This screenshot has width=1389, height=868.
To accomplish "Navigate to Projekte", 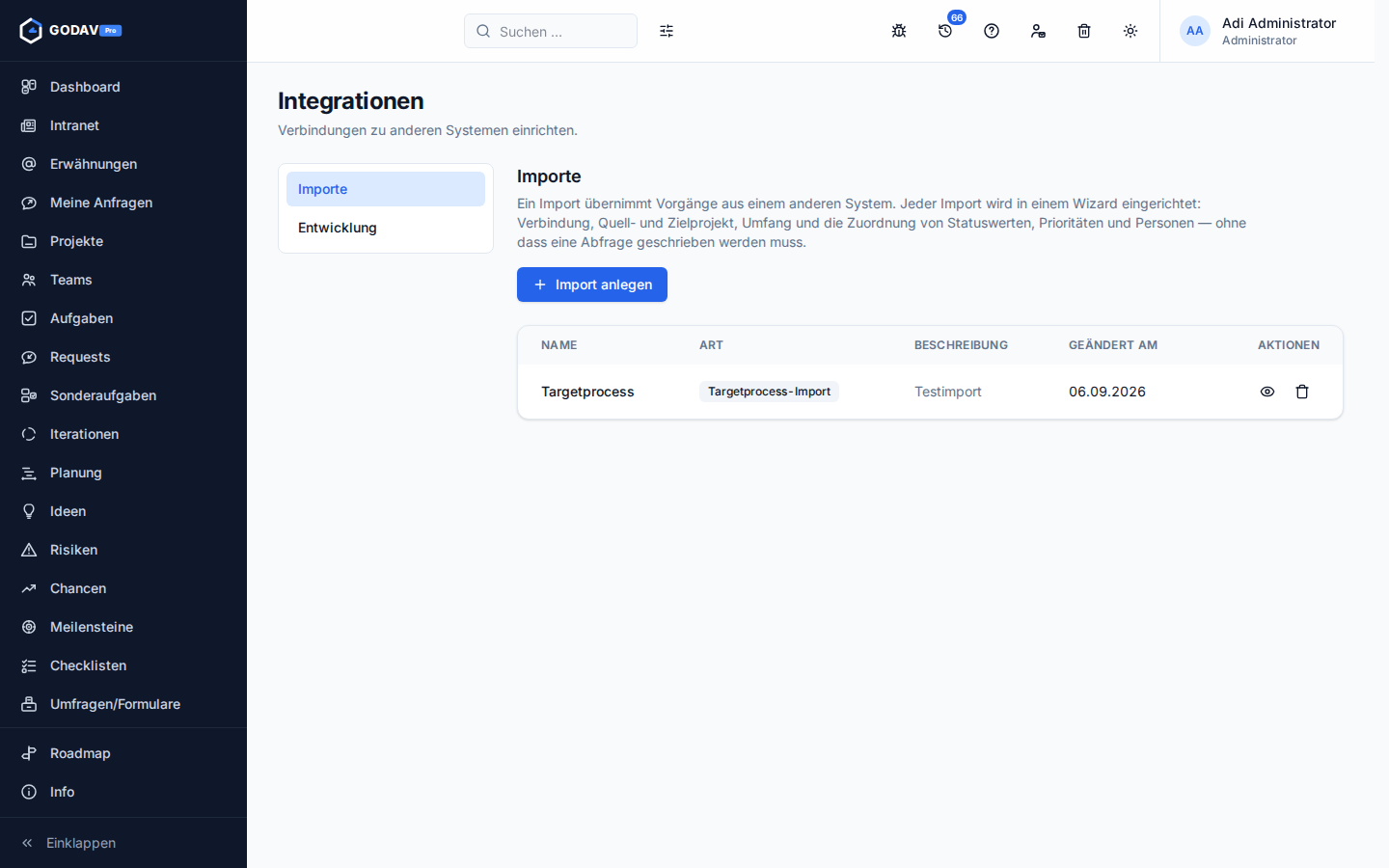I will tap(123, 241).
